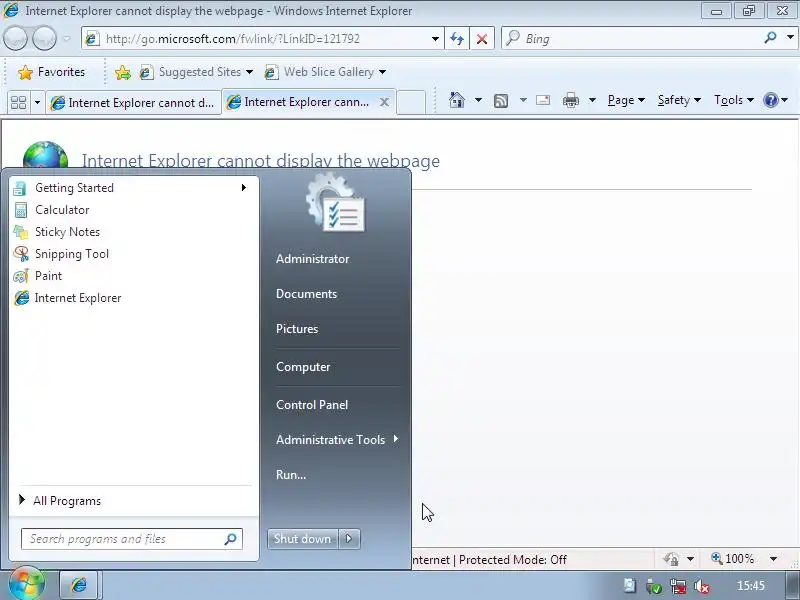Image resolution: width=800 pixels, height=600 pixels.
Task: Switch to the first Internet Explorer cannot d... tab
Action: (133, 103)
